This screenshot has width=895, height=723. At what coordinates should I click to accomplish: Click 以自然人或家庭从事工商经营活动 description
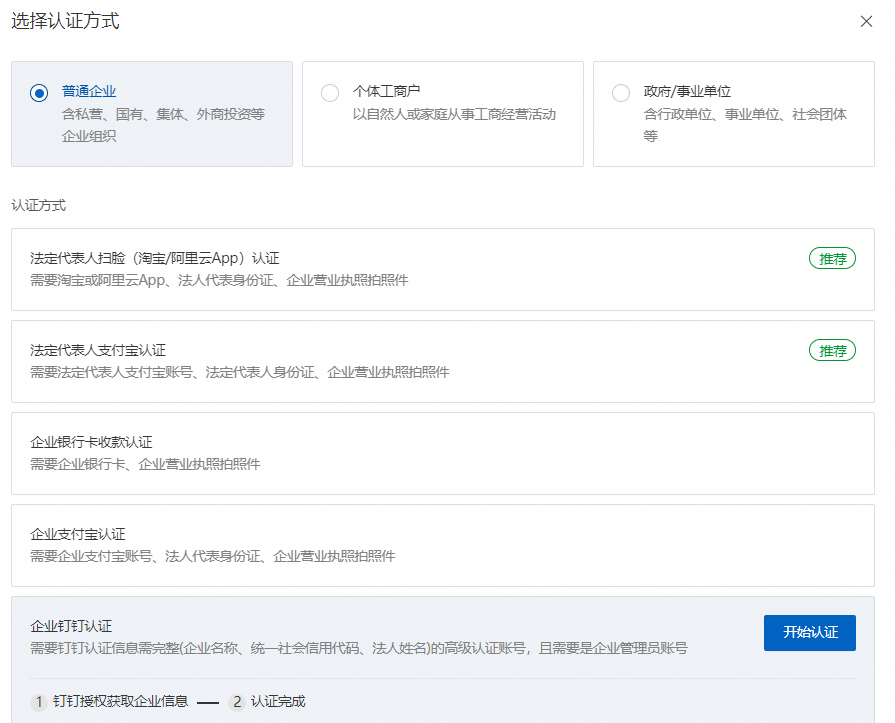[x=454, y=114]
